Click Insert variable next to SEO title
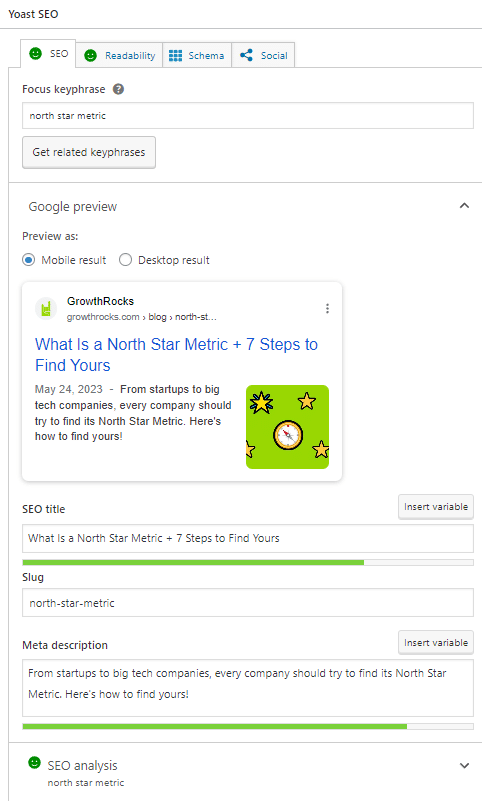The image size is (482, 801). click(x=436, y=507)
